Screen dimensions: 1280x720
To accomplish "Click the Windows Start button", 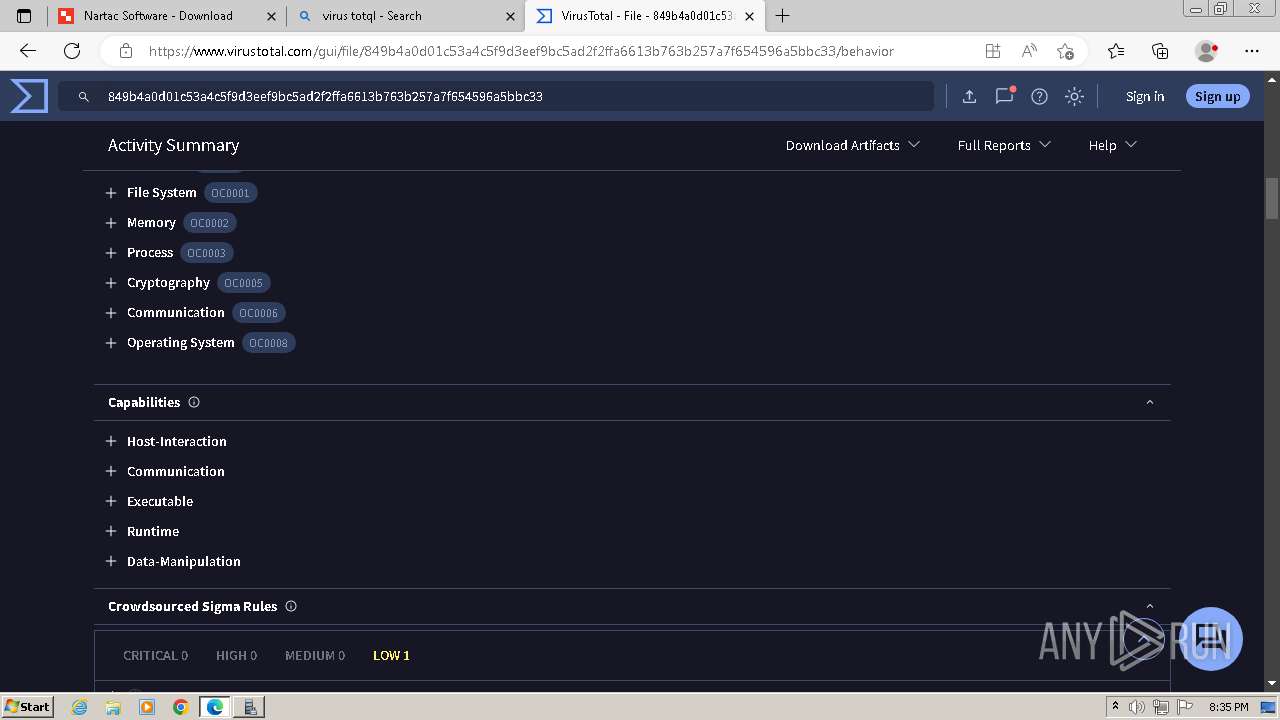I will [28, 707].
